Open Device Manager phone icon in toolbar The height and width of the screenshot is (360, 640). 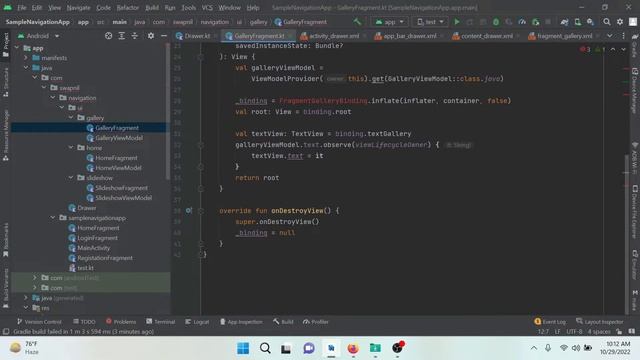tap(578, 22)
